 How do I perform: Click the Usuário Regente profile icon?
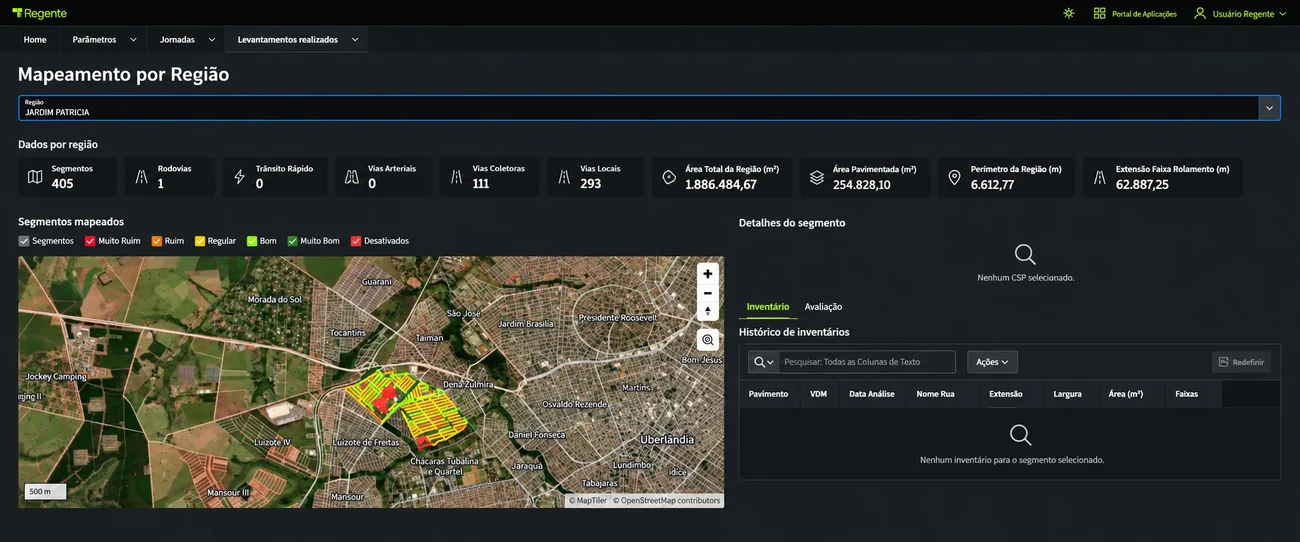pyautogui.click(x=1200, y=13)
